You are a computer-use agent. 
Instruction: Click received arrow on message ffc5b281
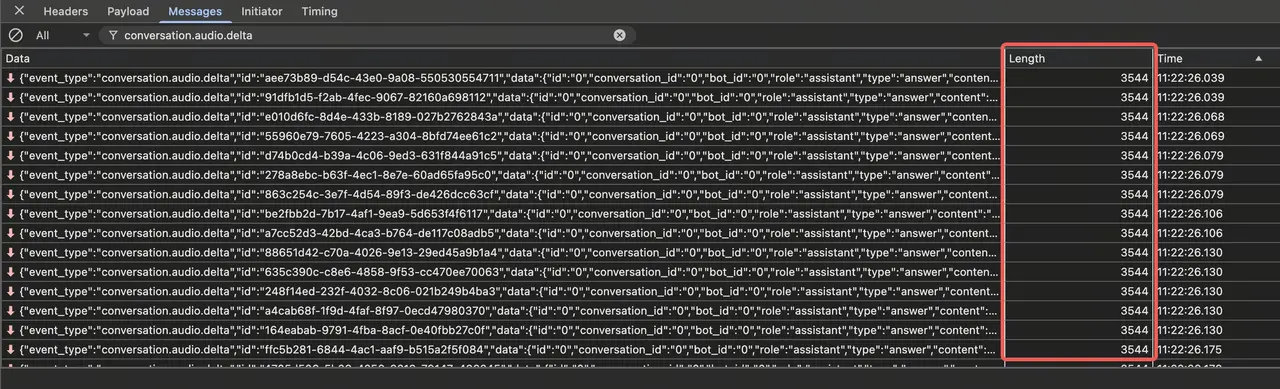coord(10,350)
